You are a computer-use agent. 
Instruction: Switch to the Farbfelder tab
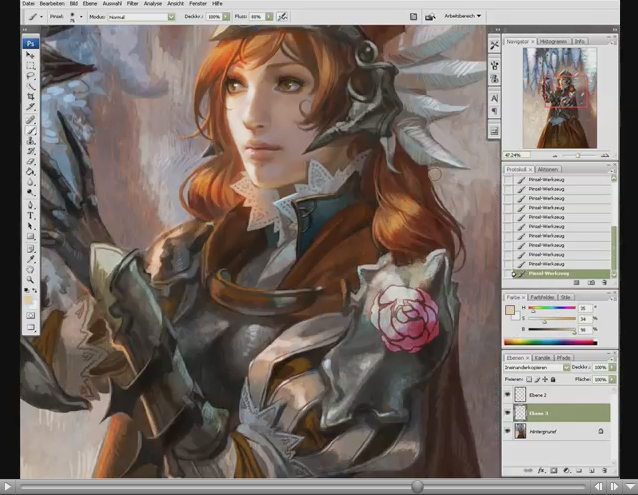[542, 297]
